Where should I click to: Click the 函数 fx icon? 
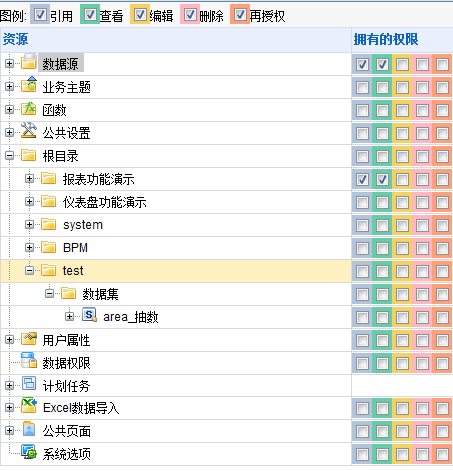click(29, 109)
